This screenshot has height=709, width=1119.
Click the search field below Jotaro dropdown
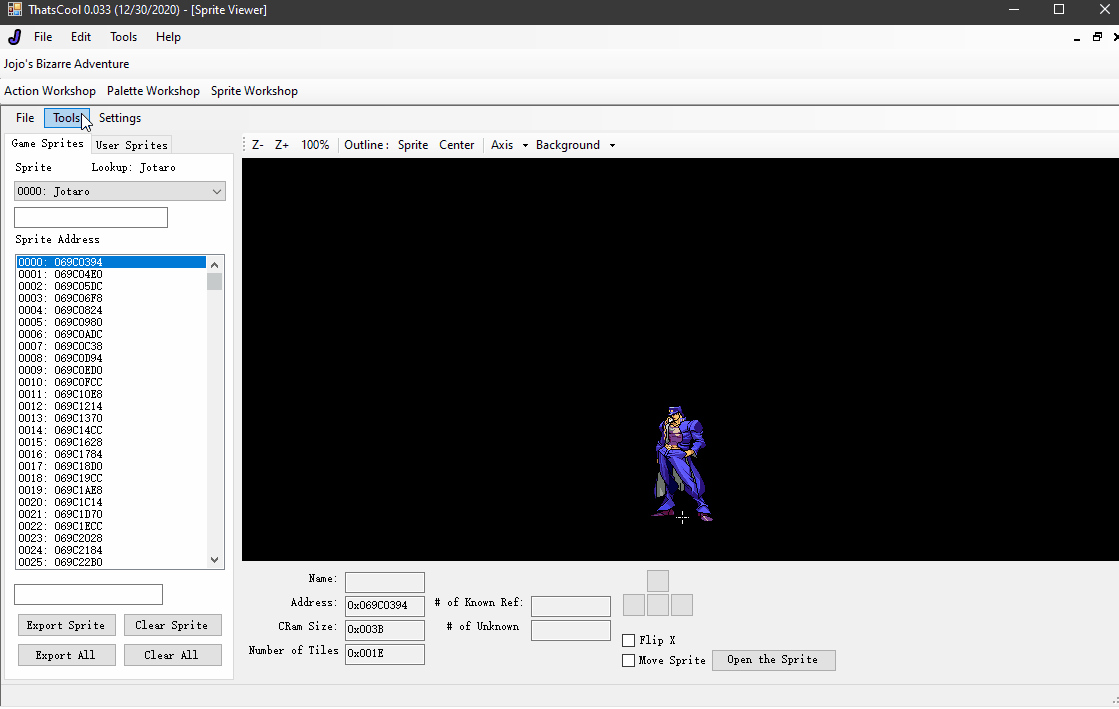pos(91,218)
